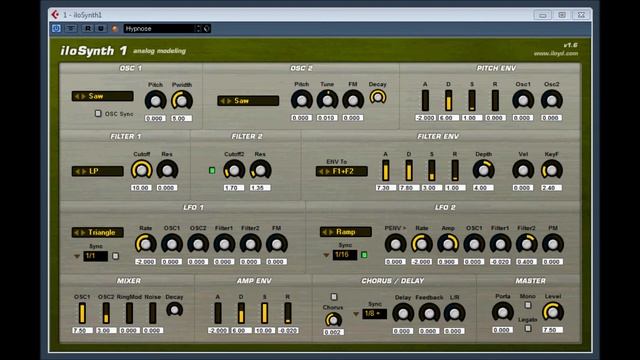The image size is (640, 360).
Task: Click the Write automation (W) button
Action: click(x=100, y=28)
